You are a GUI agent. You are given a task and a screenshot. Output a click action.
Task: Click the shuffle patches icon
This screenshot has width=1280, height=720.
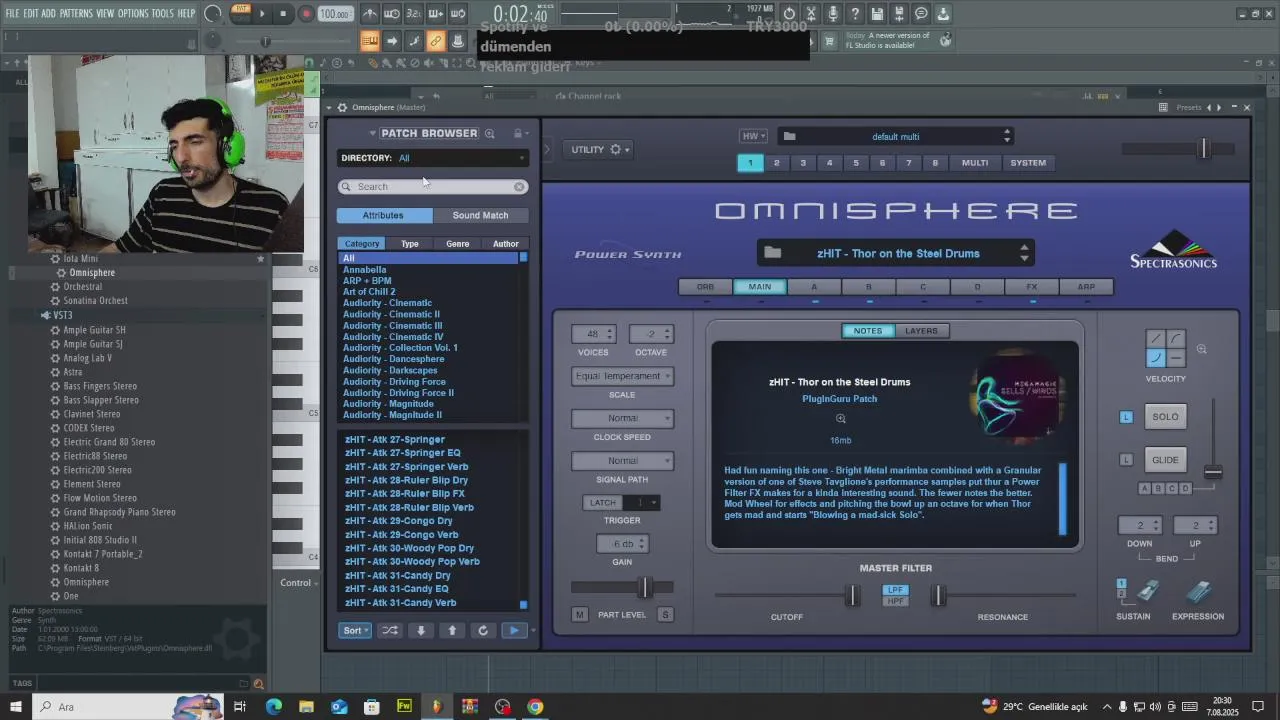pyautogui.click(x=390, y=631)
